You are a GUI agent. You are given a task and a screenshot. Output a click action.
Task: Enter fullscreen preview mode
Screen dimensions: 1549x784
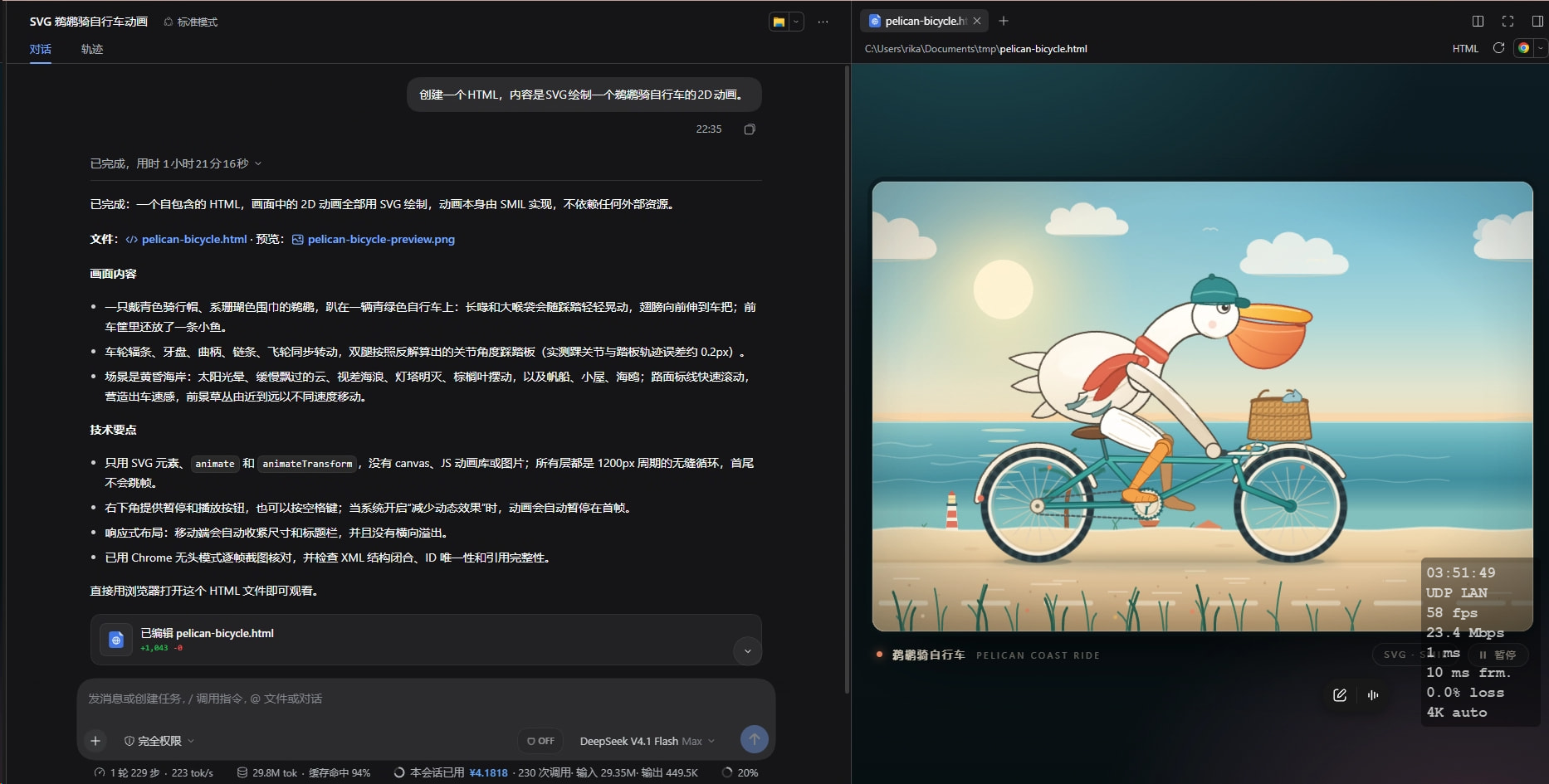(x=1507, y=22)
